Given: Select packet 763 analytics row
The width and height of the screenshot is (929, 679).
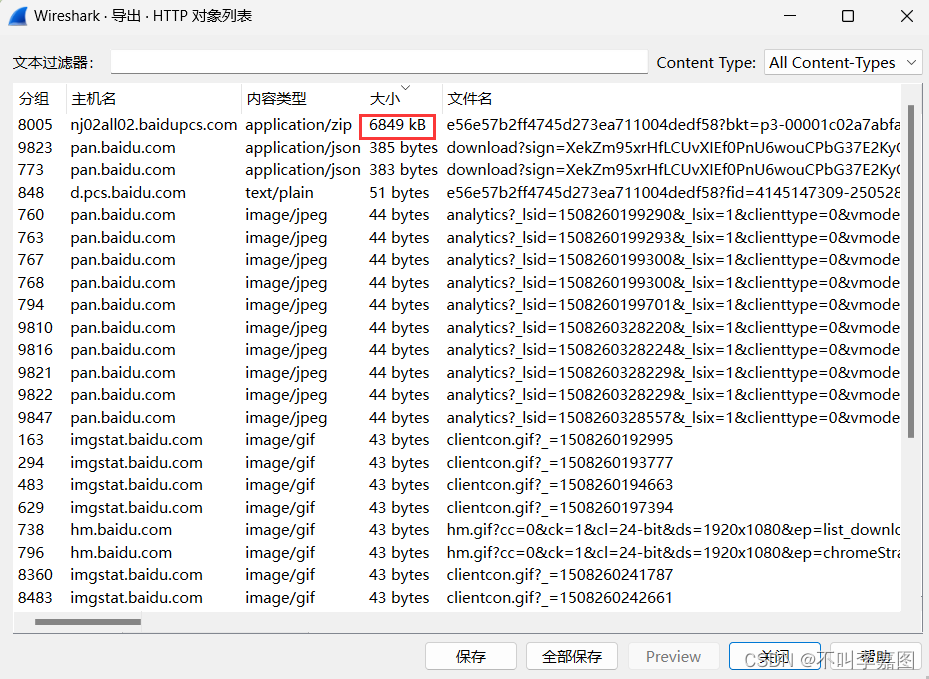Looking at the screenshot, I should pos(457,237).
